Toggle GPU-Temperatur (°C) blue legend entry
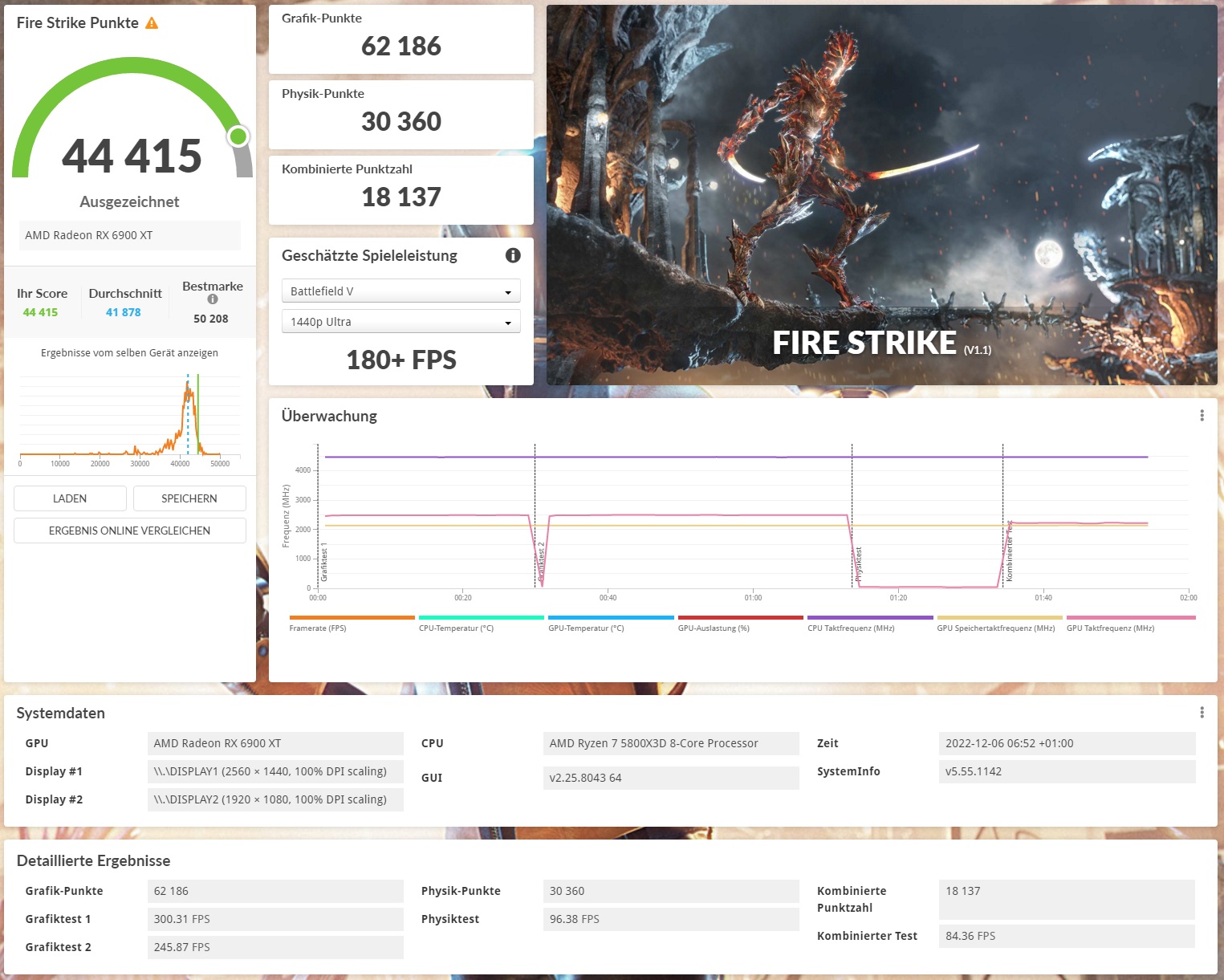Screen dimensions: 1224x980 611,624
